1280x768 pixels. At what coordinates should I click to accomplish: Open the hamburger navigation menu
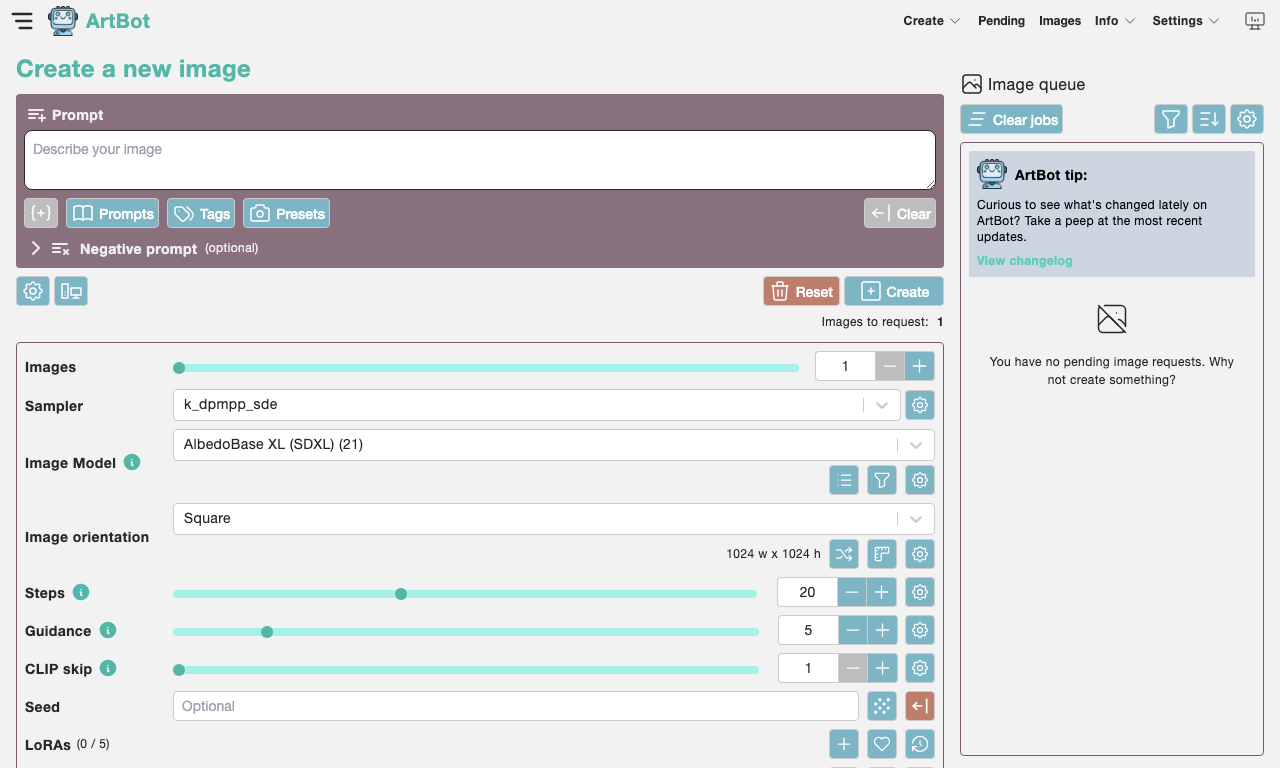pos(22,21)
